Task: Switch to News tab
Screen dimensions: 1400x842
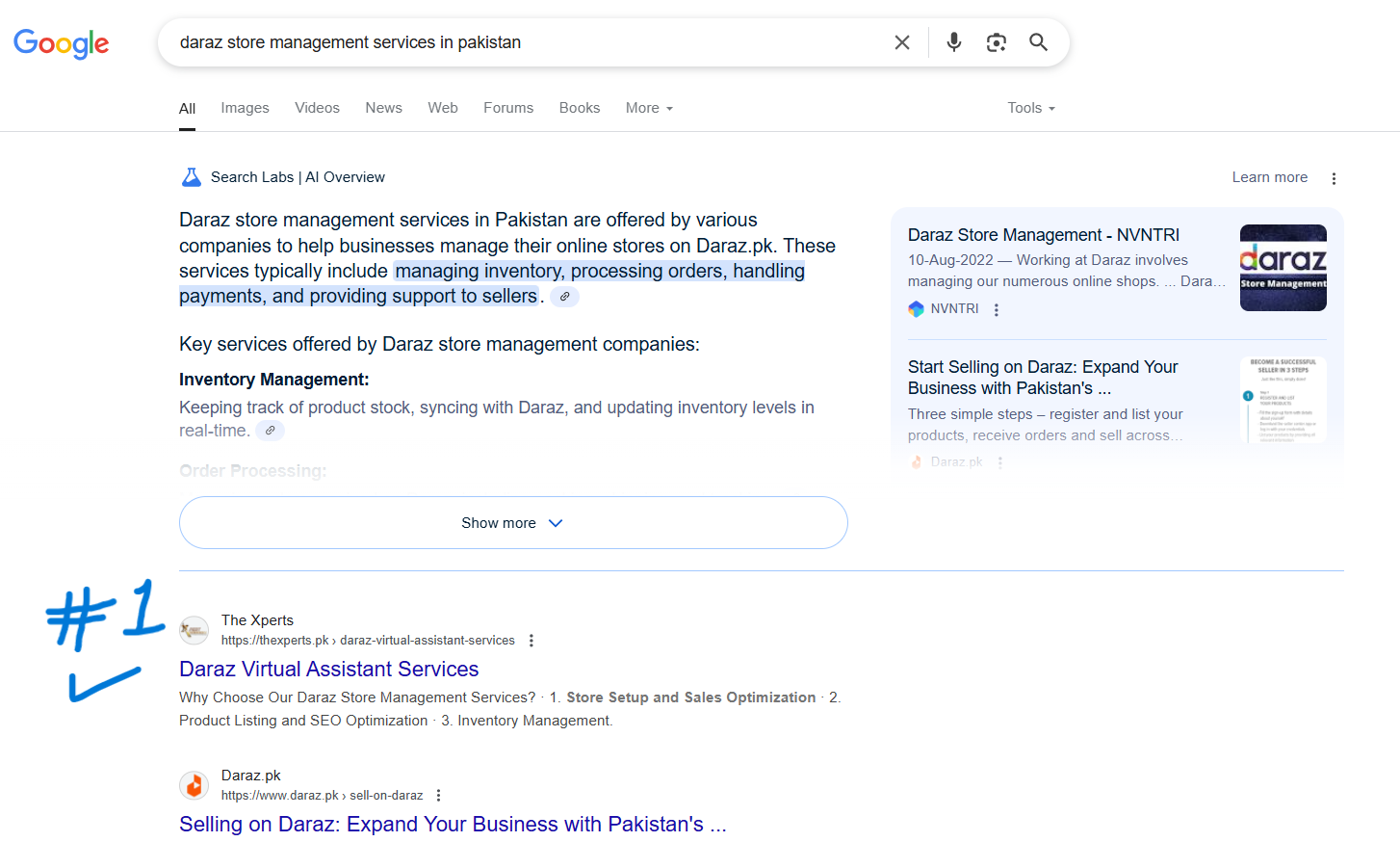Action: 383,108
